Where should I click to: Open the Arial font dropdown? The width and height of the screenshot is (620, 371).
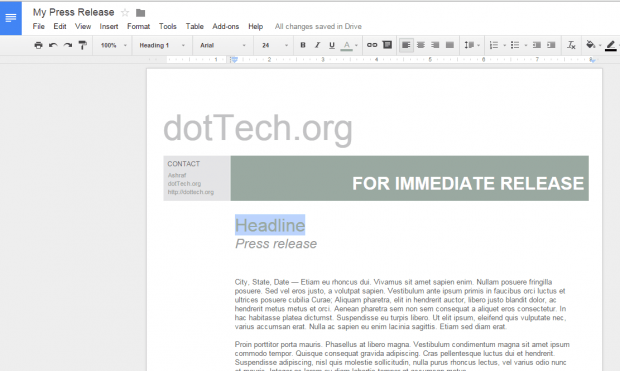pyautogui.click(x=222, y=45)
